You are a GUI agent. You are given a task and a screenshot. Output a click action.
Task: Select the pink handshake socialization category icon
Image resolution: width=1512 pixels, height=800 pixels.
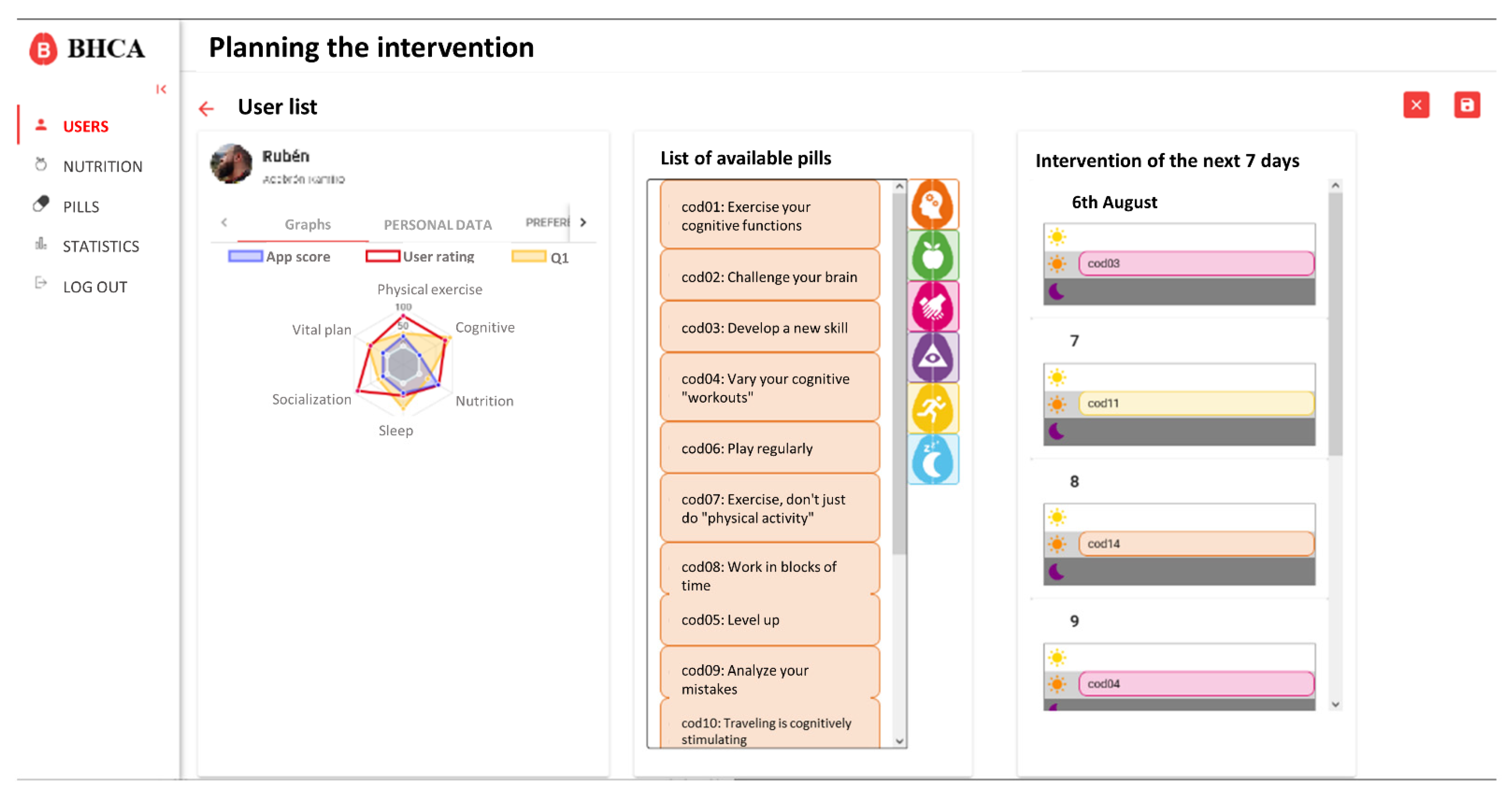point(933,306)
